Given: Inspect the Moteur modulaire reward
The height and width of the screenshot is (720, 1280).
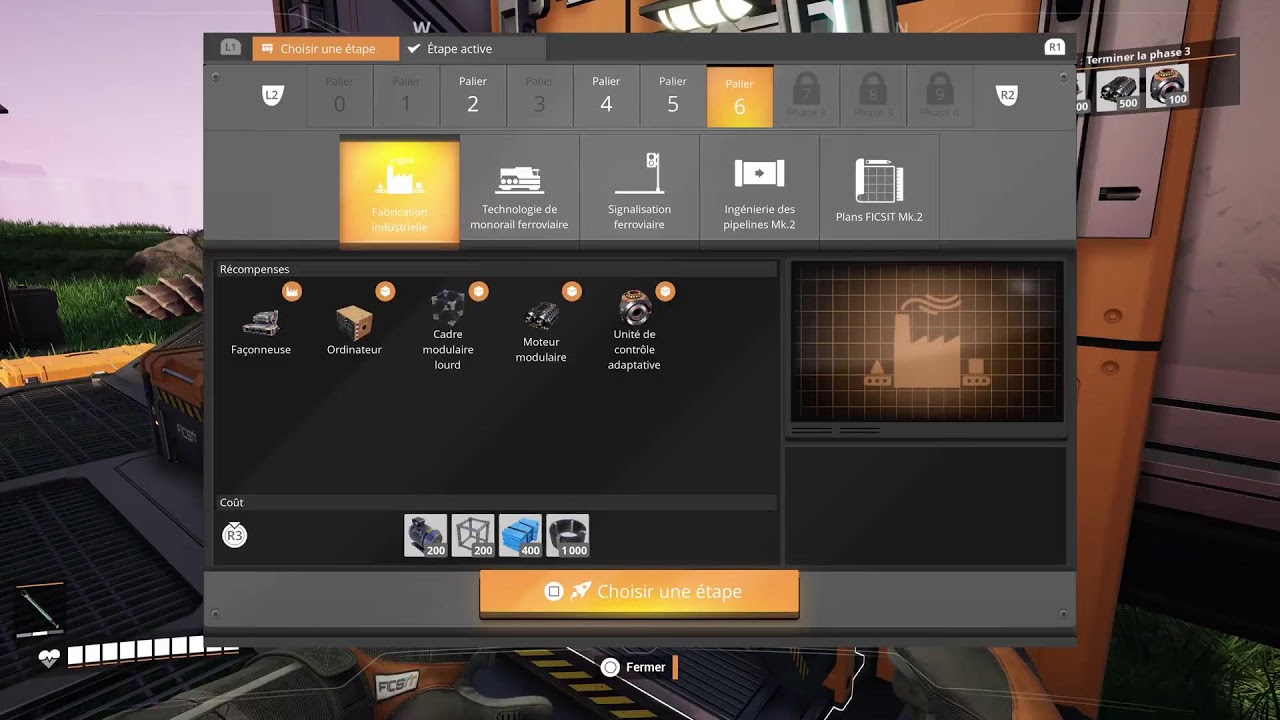Looking at the screenshot, I should [x=541, y=315].
